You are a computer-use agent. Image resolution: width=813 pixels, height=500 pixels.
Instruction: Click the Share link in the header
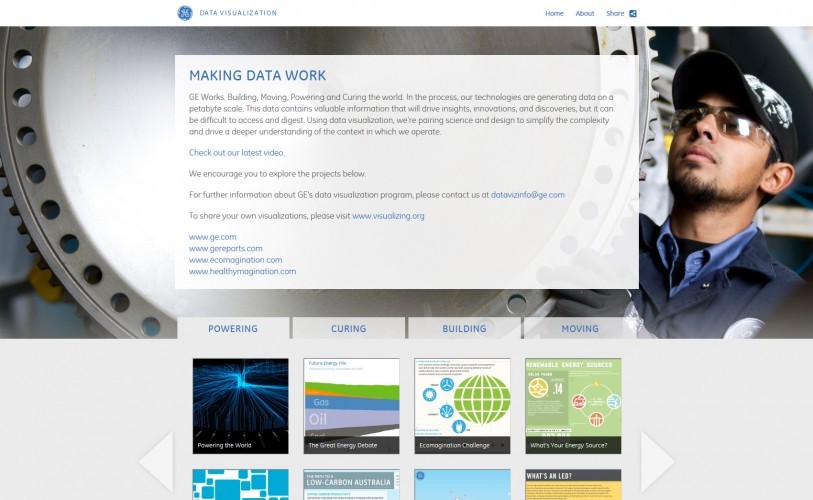pos(615,13)
